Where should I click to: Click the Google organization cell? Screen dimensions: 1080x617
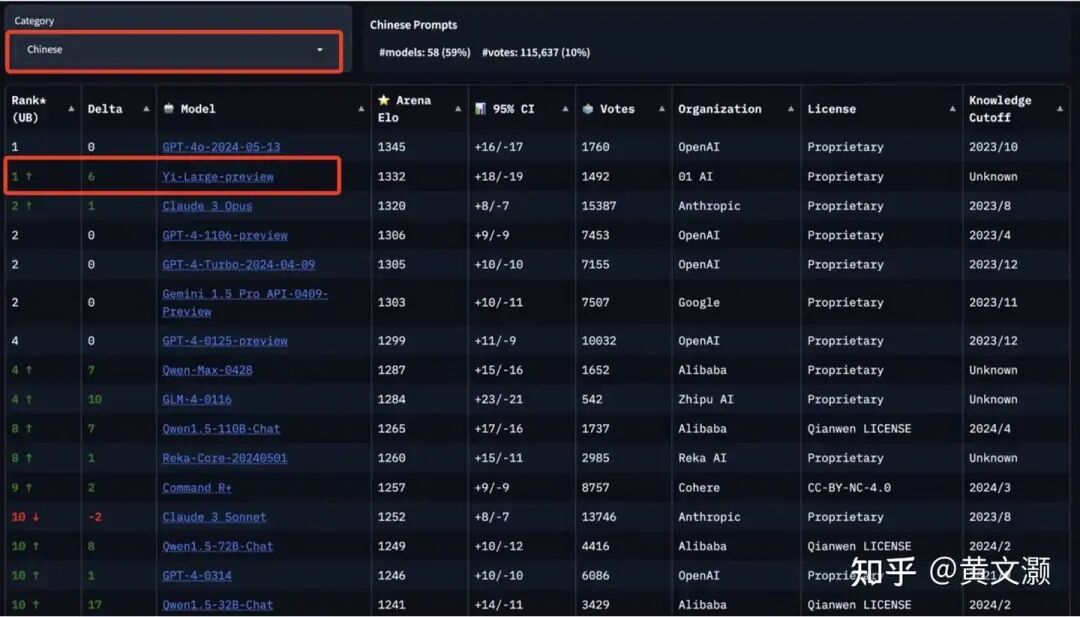(x=698, y=302)
